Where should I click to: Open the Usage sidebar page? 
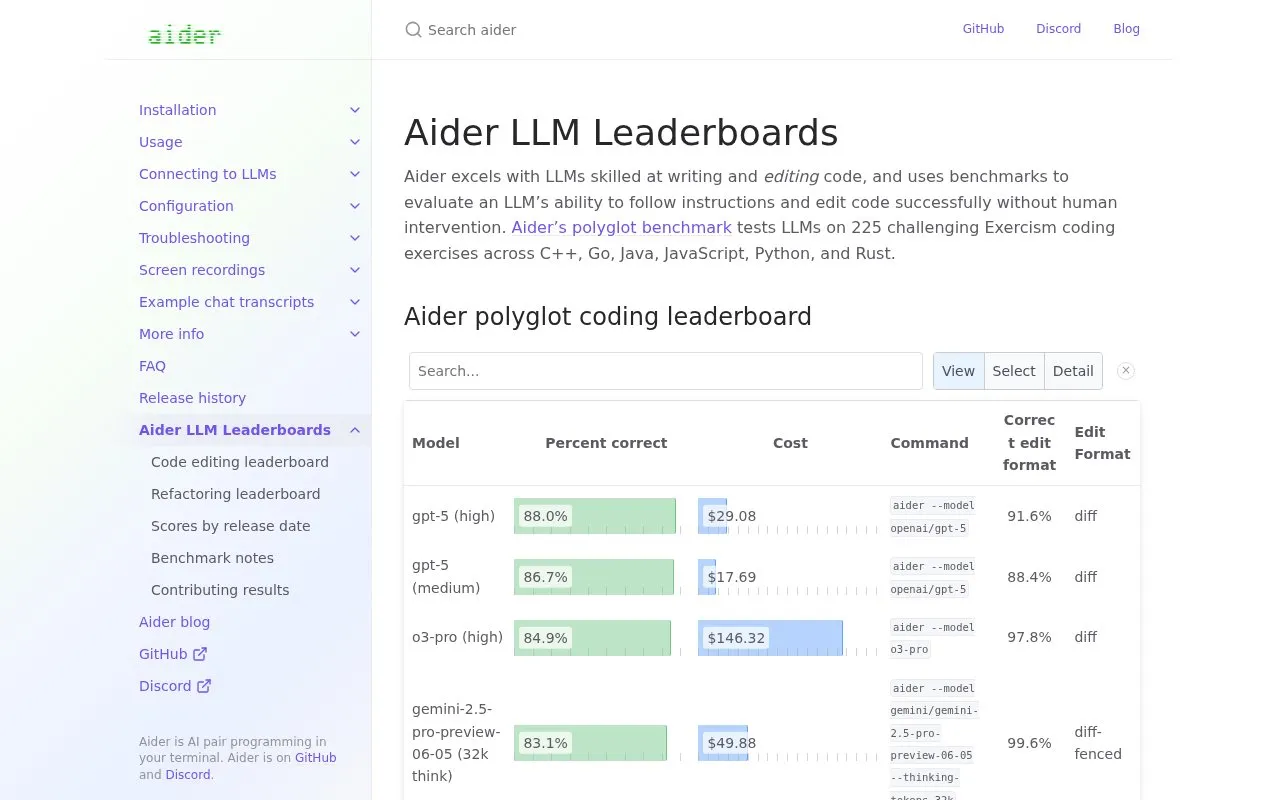pos(161,142)
